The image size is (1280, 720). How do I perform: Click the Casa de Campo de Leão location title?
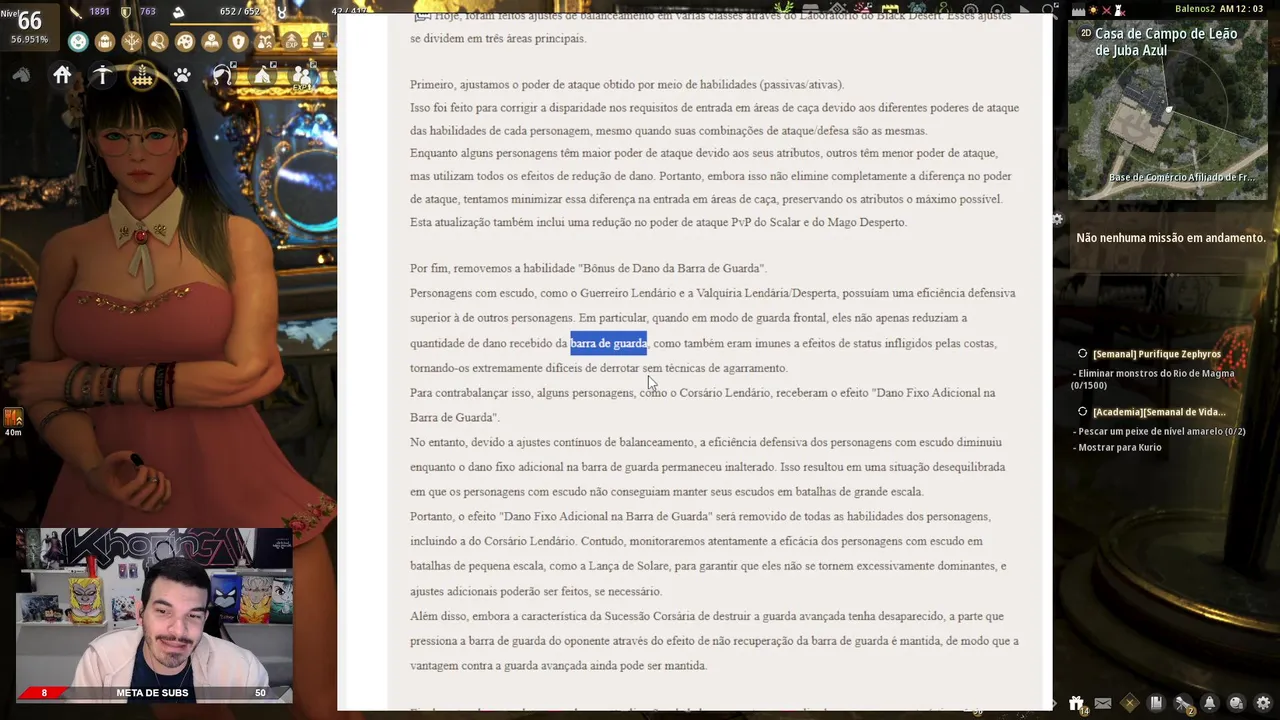[1166, 42]
